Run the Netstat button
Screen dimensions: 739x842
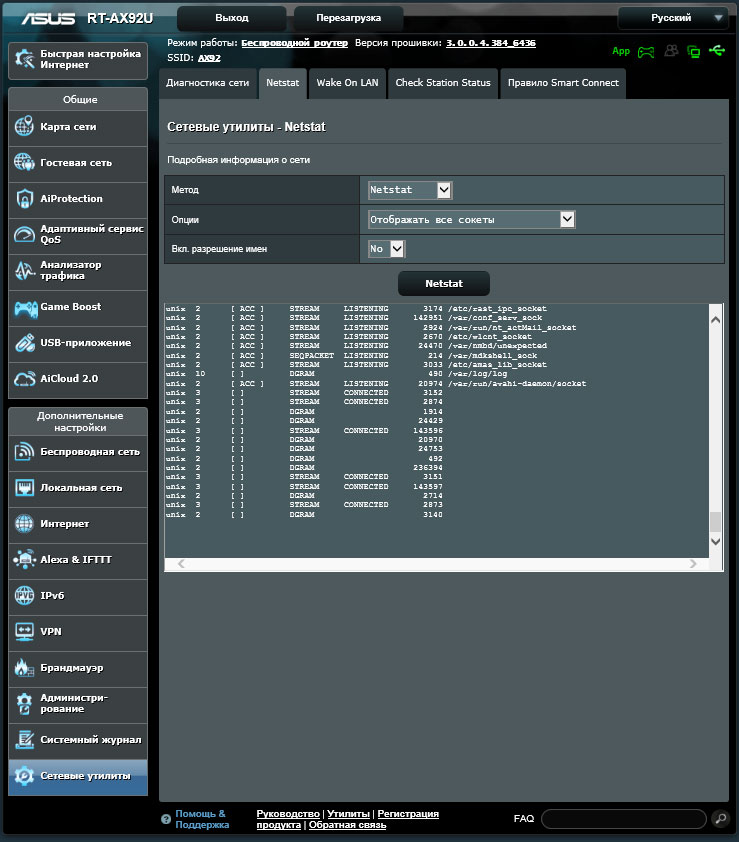coord(444,284)
